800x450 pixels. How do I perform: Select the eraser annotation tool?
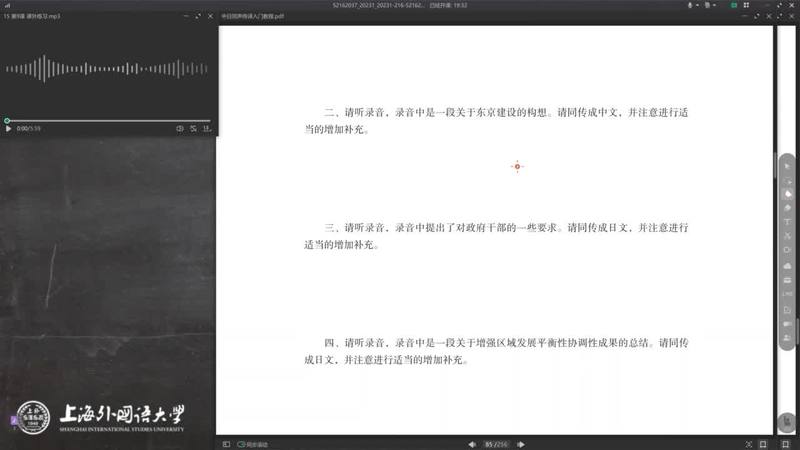787,207
